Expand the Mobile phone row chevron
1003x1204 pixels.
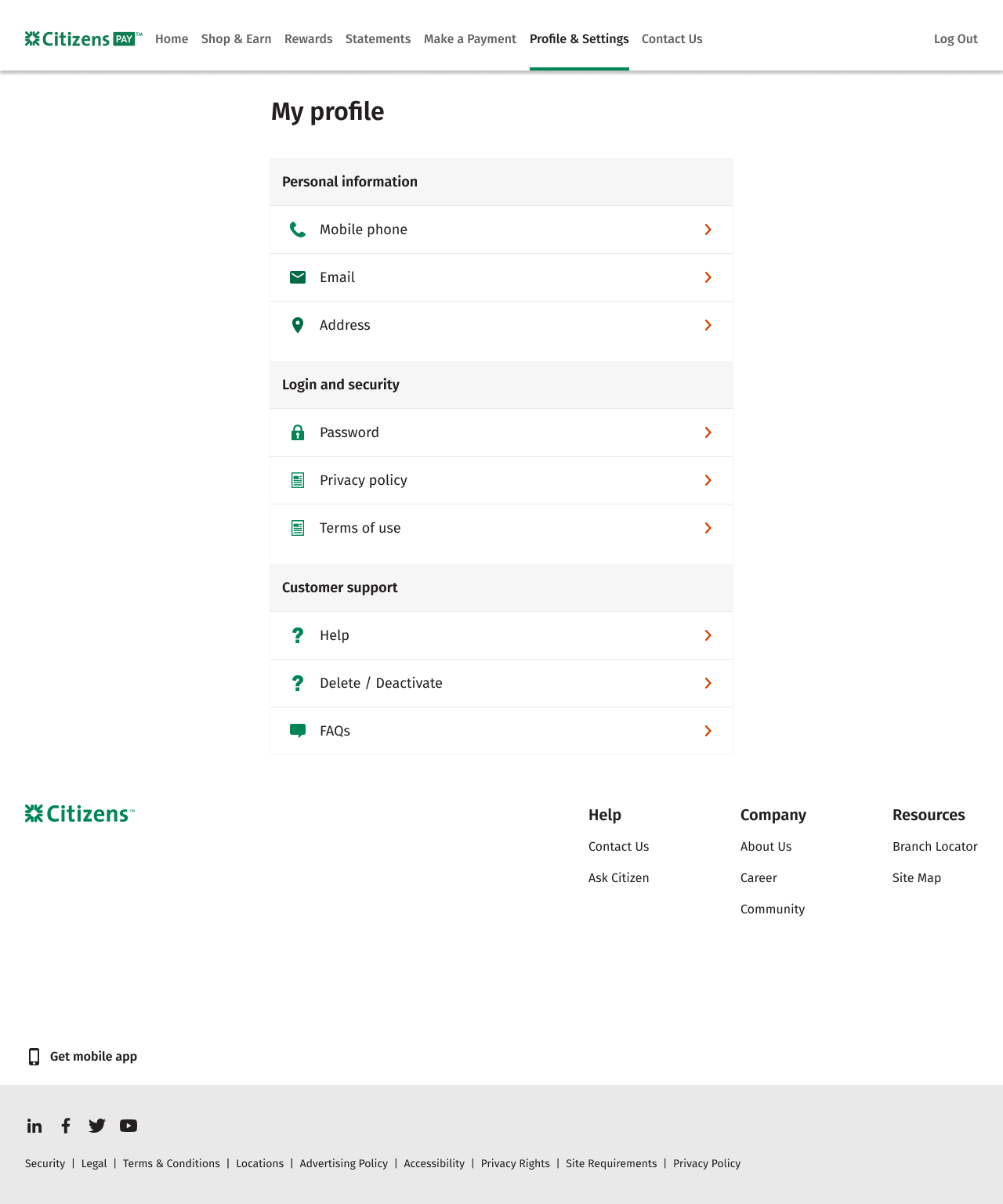point(708,230)
